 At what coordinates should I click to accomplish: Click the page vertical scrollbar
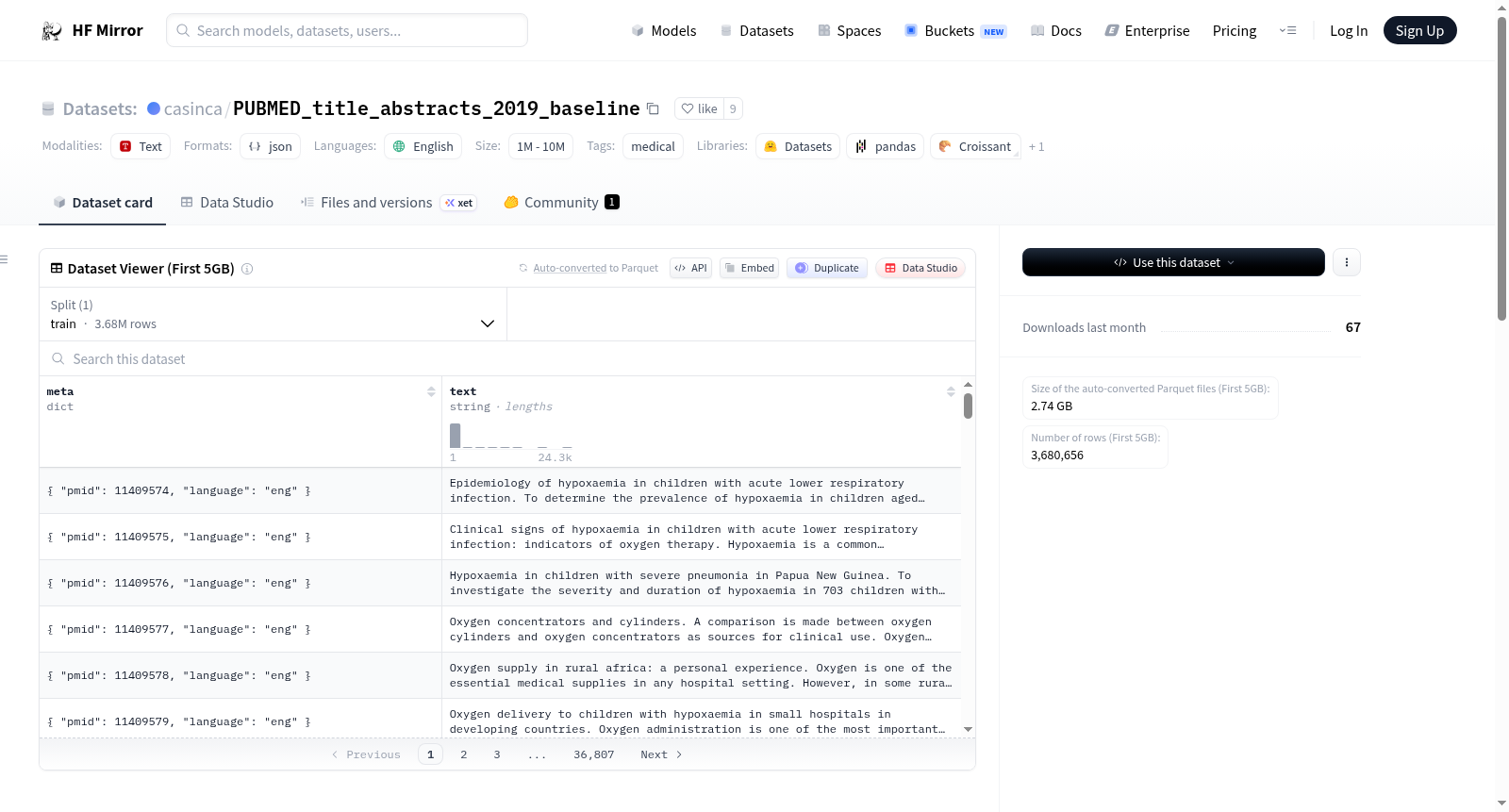(x=1502, y=170)
